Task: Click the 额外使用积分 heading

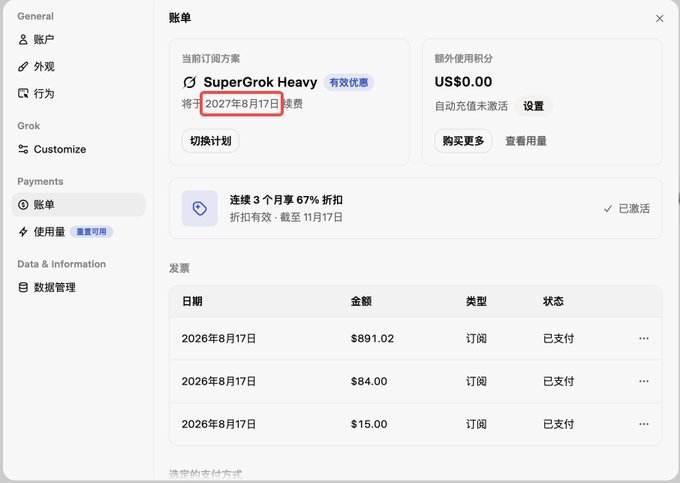Action: tap(464, 59)
